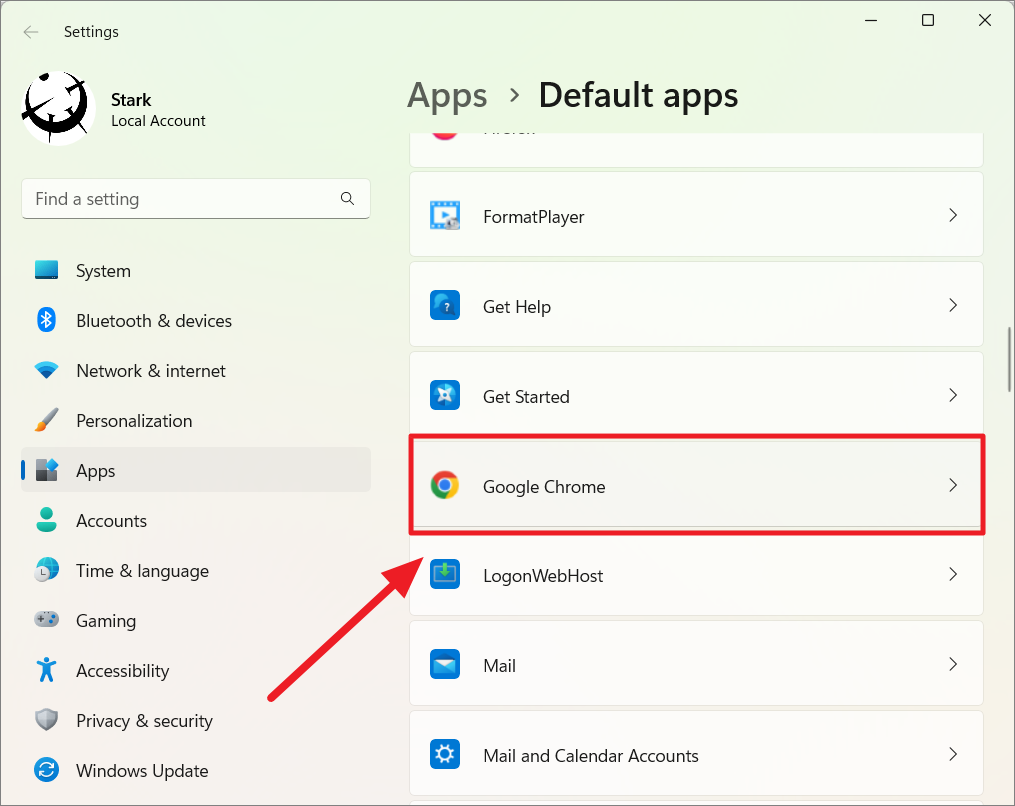Expand Get Help chevron arrow

(x=953, y=305)
